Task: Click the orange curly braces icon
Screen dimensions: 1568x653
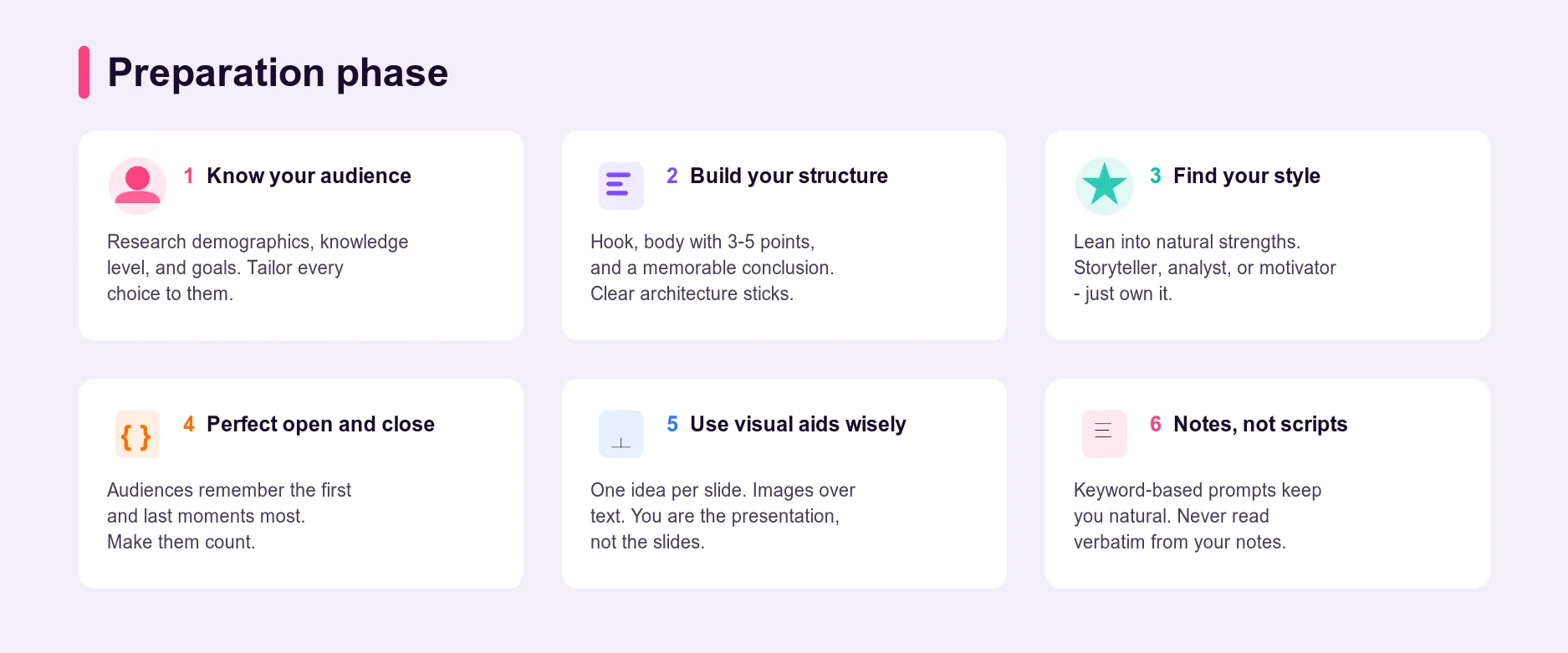Action: 137,435
